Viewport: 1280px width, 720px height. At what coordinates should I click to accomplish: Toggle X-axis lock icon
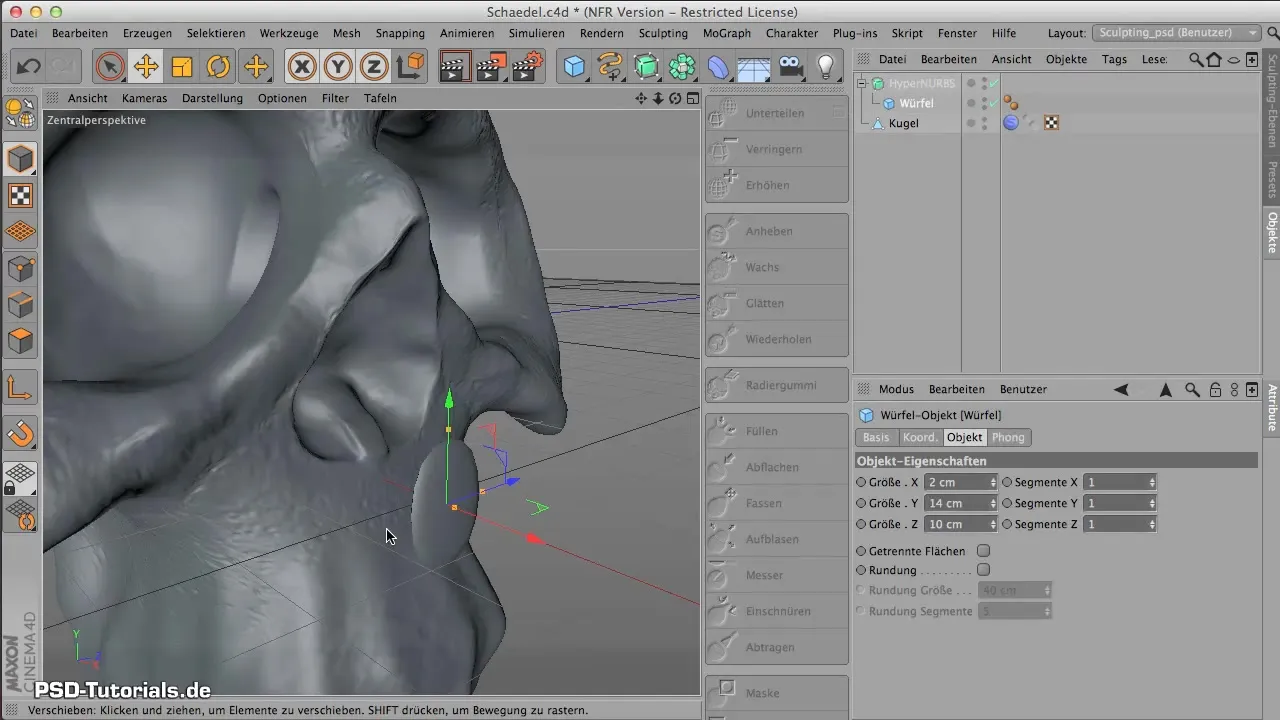[302, 67]
